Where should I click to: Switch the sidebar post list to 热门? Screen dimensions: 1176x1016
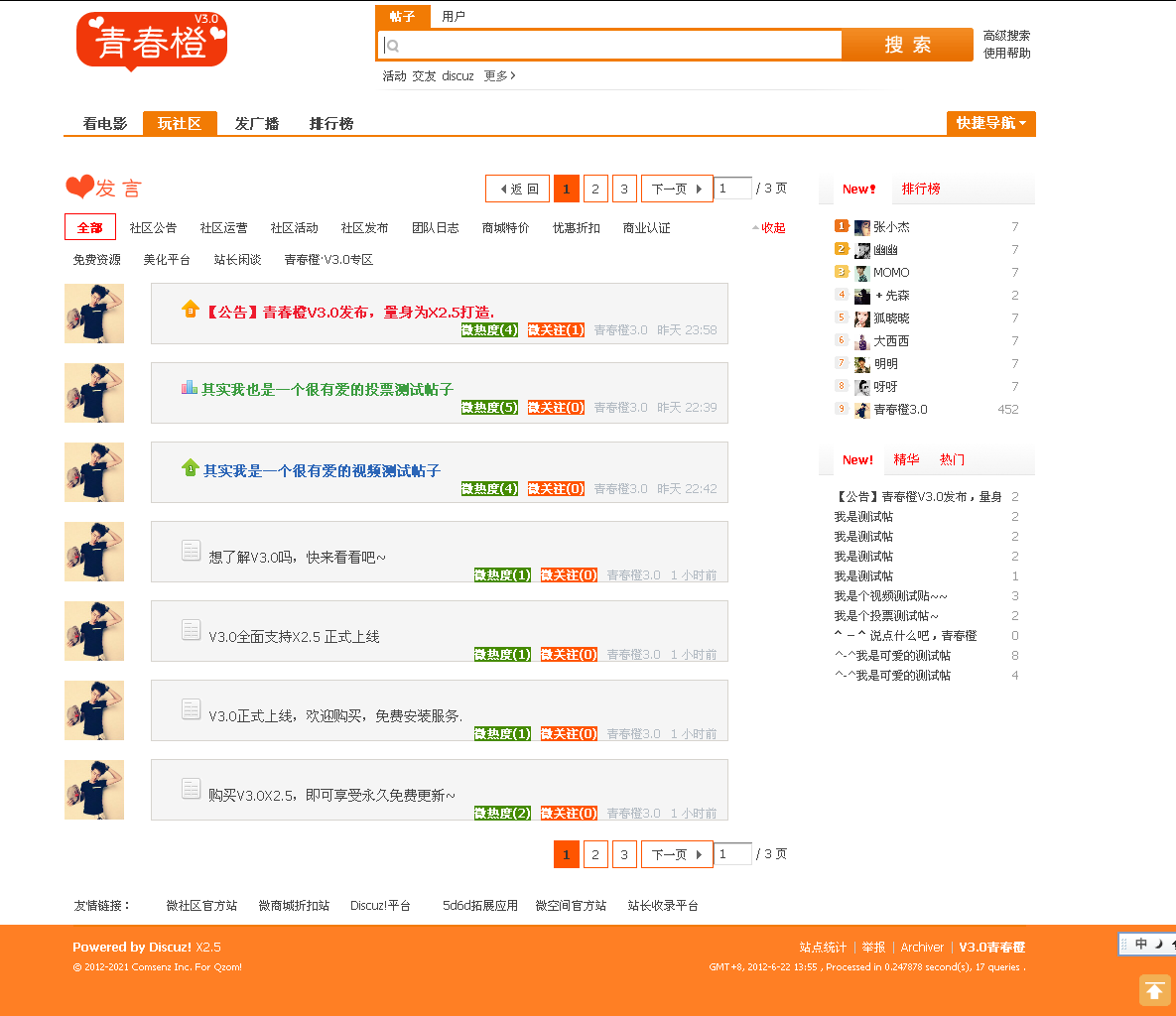click(952, 459)
